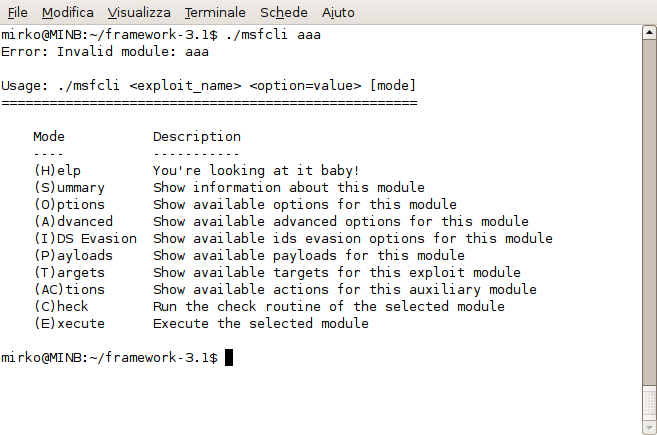Image resolution: width=657 pixels, height=435 pixels.
Task: Click the '[mode]' text in usage line
Action: click(x=393, y=85)
